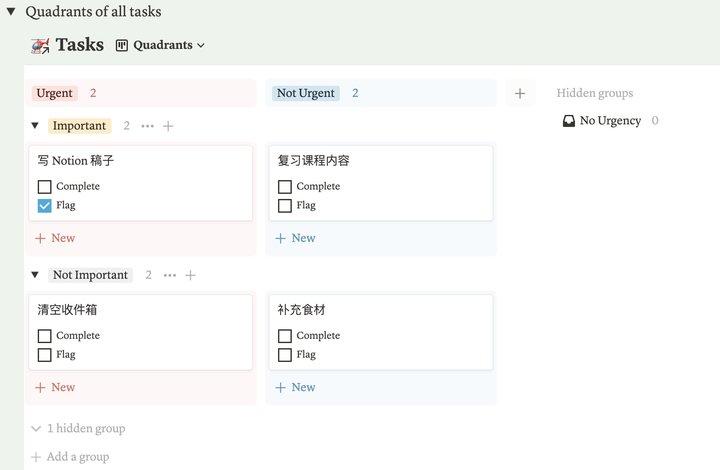
Task: Click the Not Urgent column header tag
Action: point(305,93)
